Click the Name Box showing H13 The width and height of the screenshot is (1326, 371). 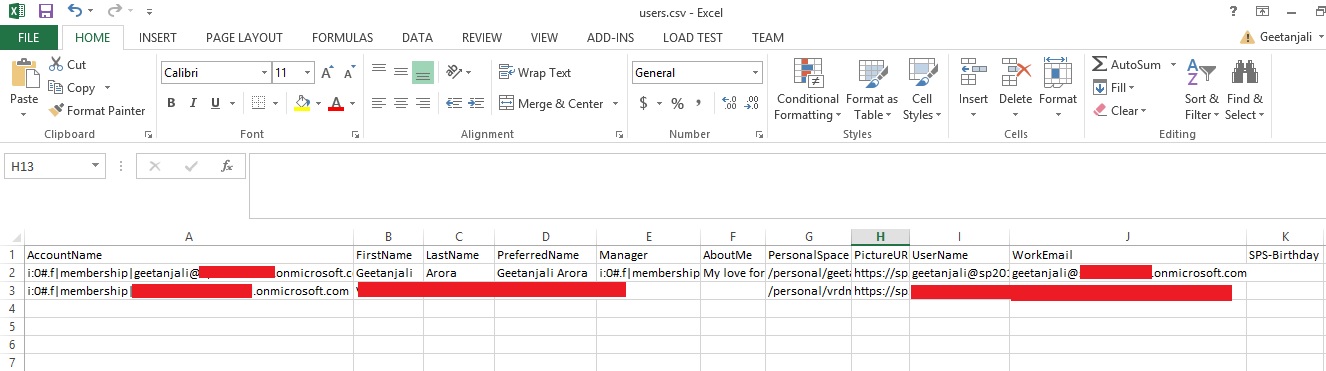pos(55,166)
